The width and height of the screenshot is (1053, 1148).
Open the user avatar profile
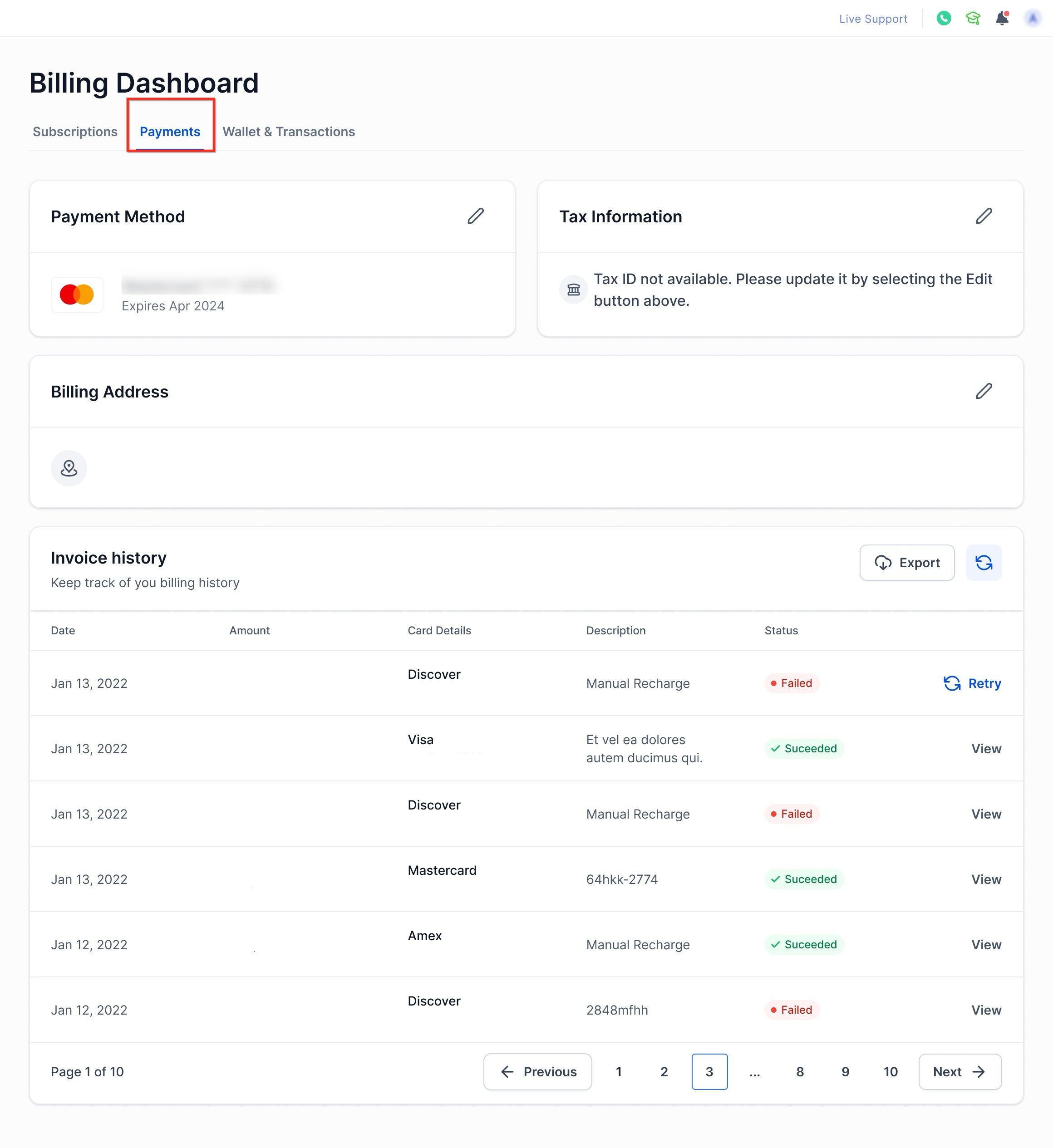pos(1033,18)
